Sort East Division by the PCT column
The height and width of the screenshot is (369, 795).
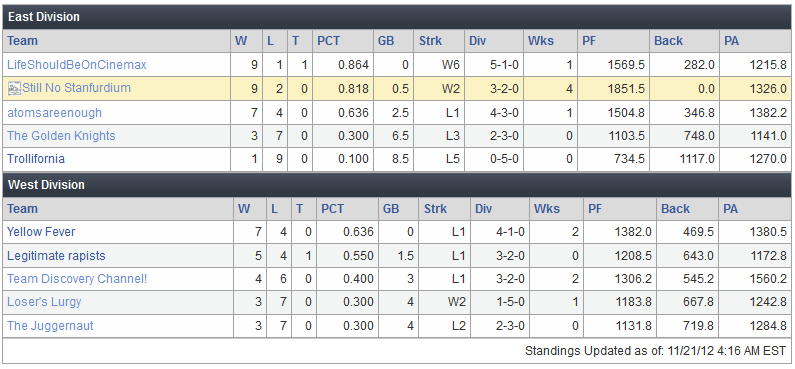328,41
